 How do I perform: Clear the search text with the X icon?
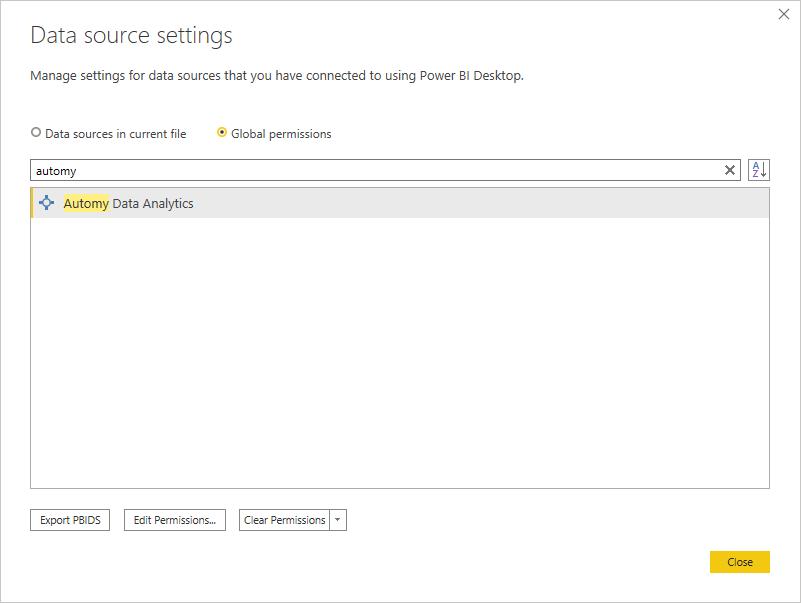729,170
